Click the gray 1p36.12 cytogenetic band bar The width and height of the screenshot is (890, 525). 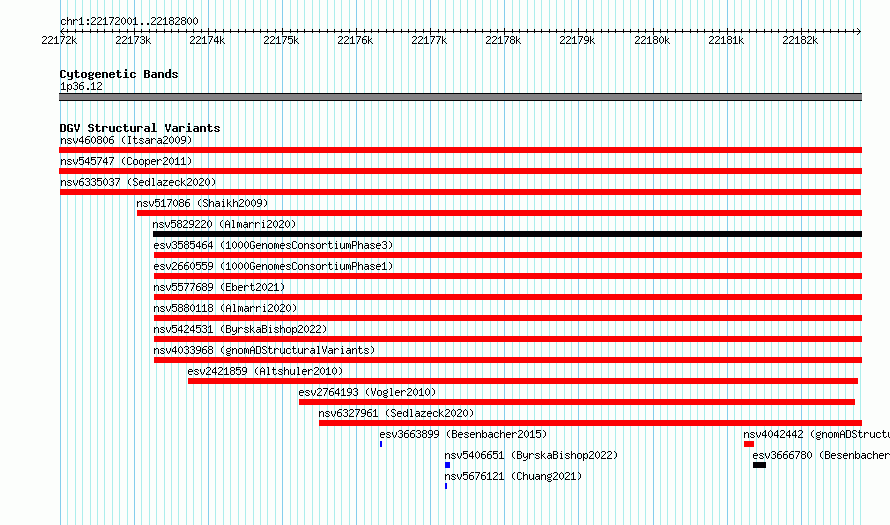460,97
